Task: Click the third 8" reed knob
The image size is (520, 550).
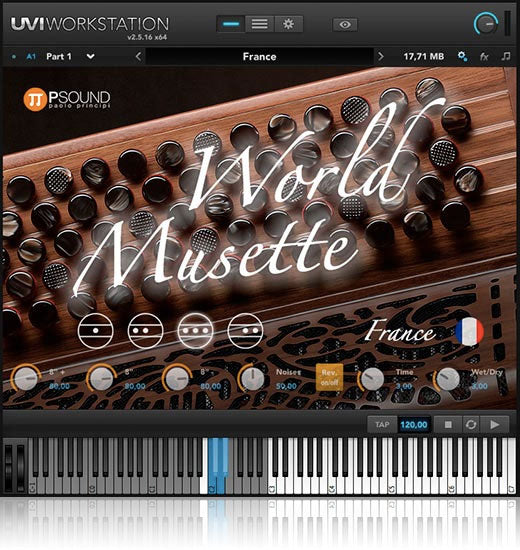Action: click(x=177, y=378)
